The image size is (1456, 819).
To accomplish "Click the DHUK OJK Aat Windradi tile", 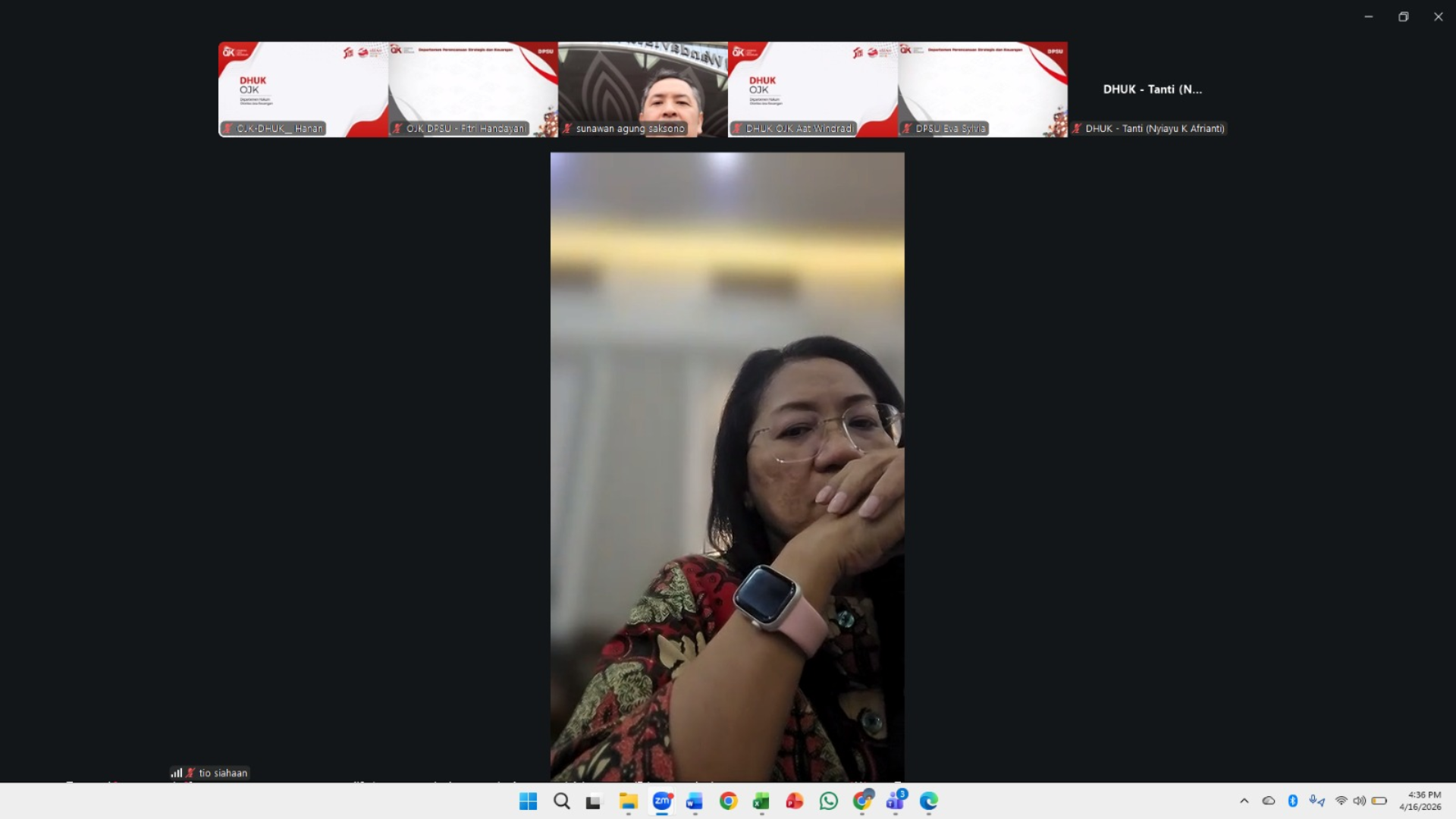I will (x=813, y=89).
